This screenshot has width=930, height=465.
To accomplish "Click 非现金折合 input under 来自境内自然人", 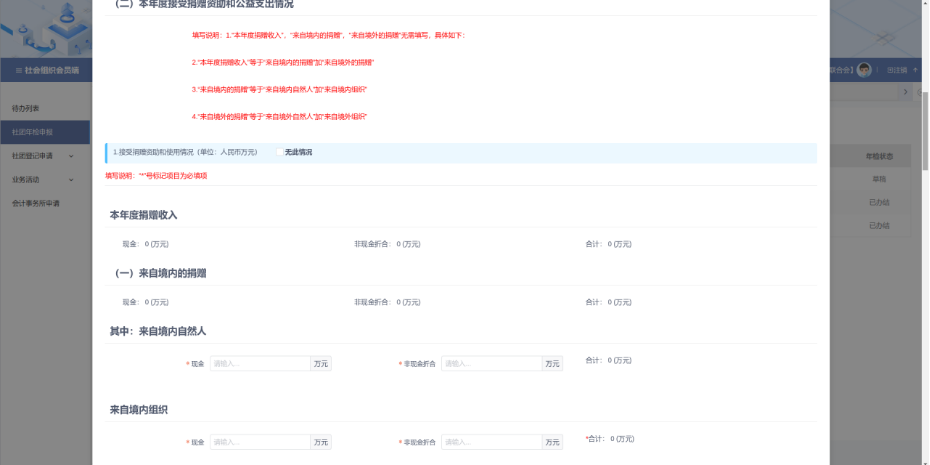I will (x=490, y=364).
